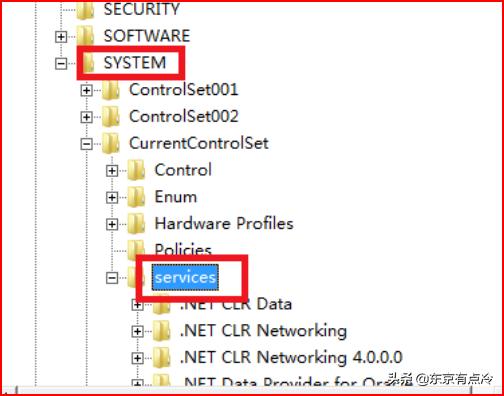Expand the Control subkey
Viewport: 504px width, 396px height.
pyautogui.click(x=112, y=171)
